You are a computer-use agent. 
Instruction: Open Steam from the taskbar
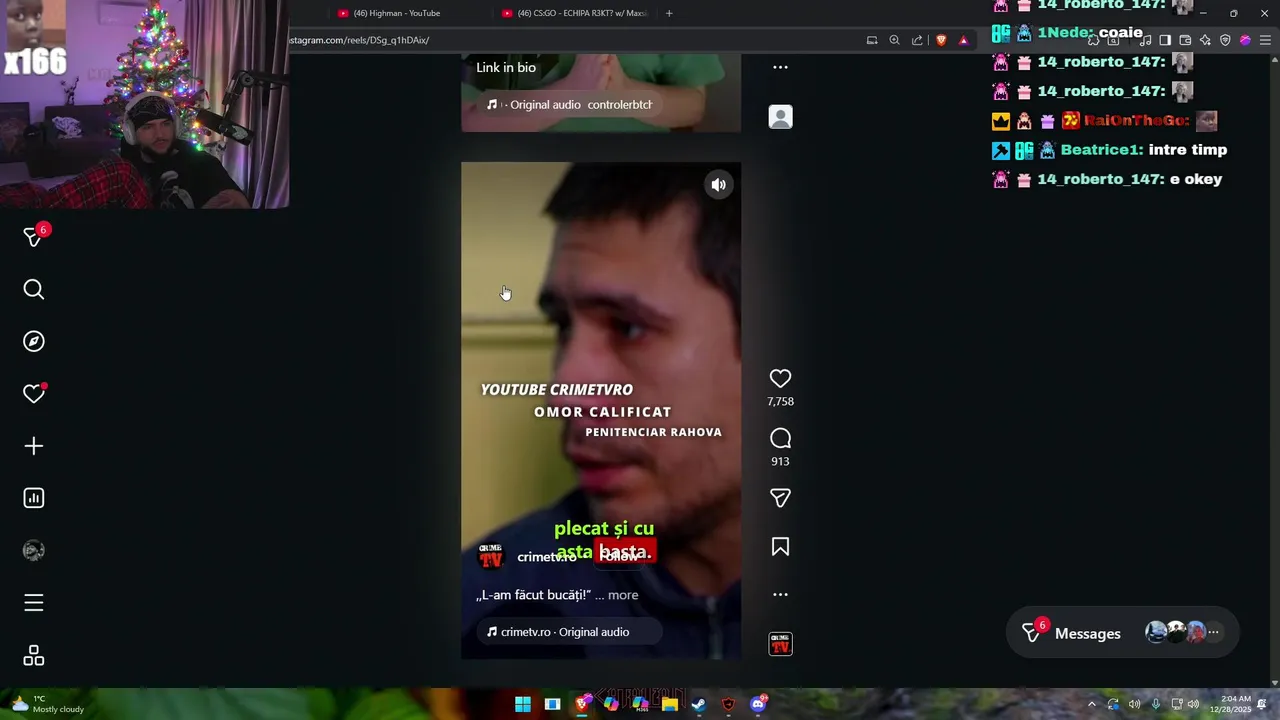pyautogui.click(x=699, y=704)
